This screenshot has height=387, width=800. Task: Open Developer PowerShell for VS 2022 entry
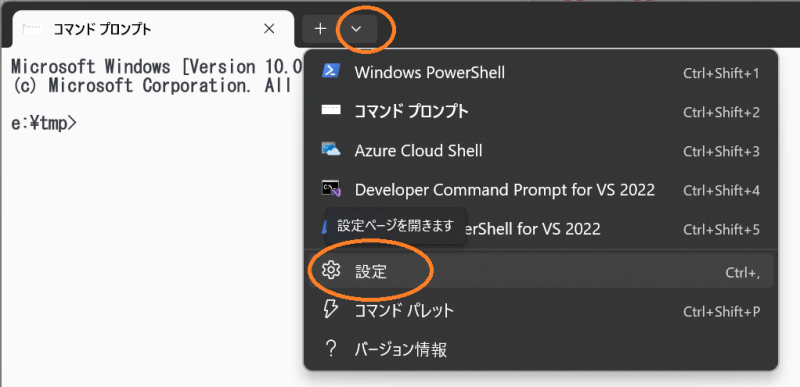[541, 229]
